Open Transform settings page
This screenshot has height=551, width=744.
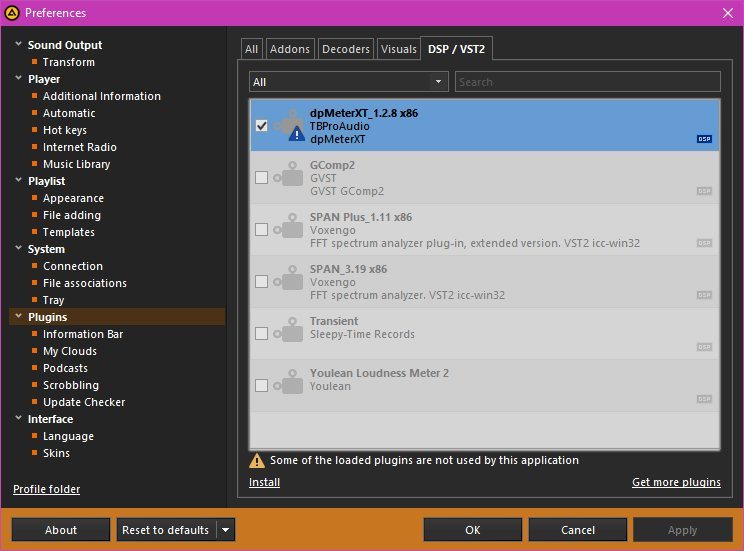pyautogui.click(x=69, y=62)
